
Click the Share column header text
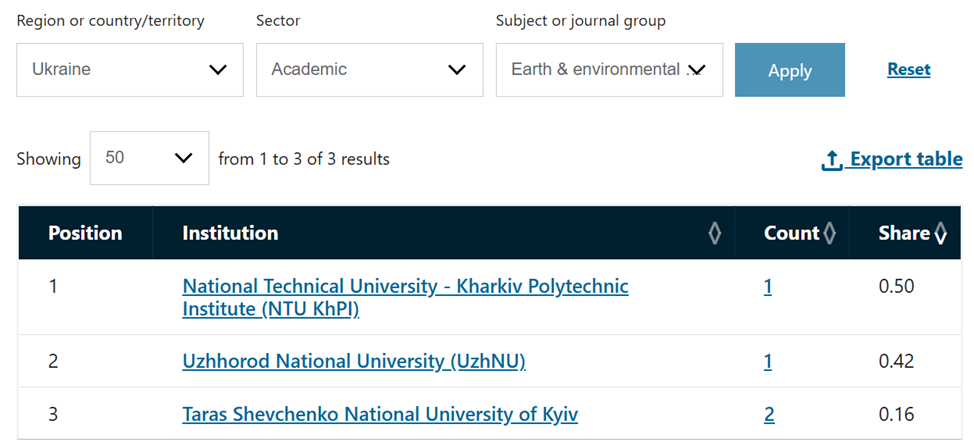(x=904, y=233)
